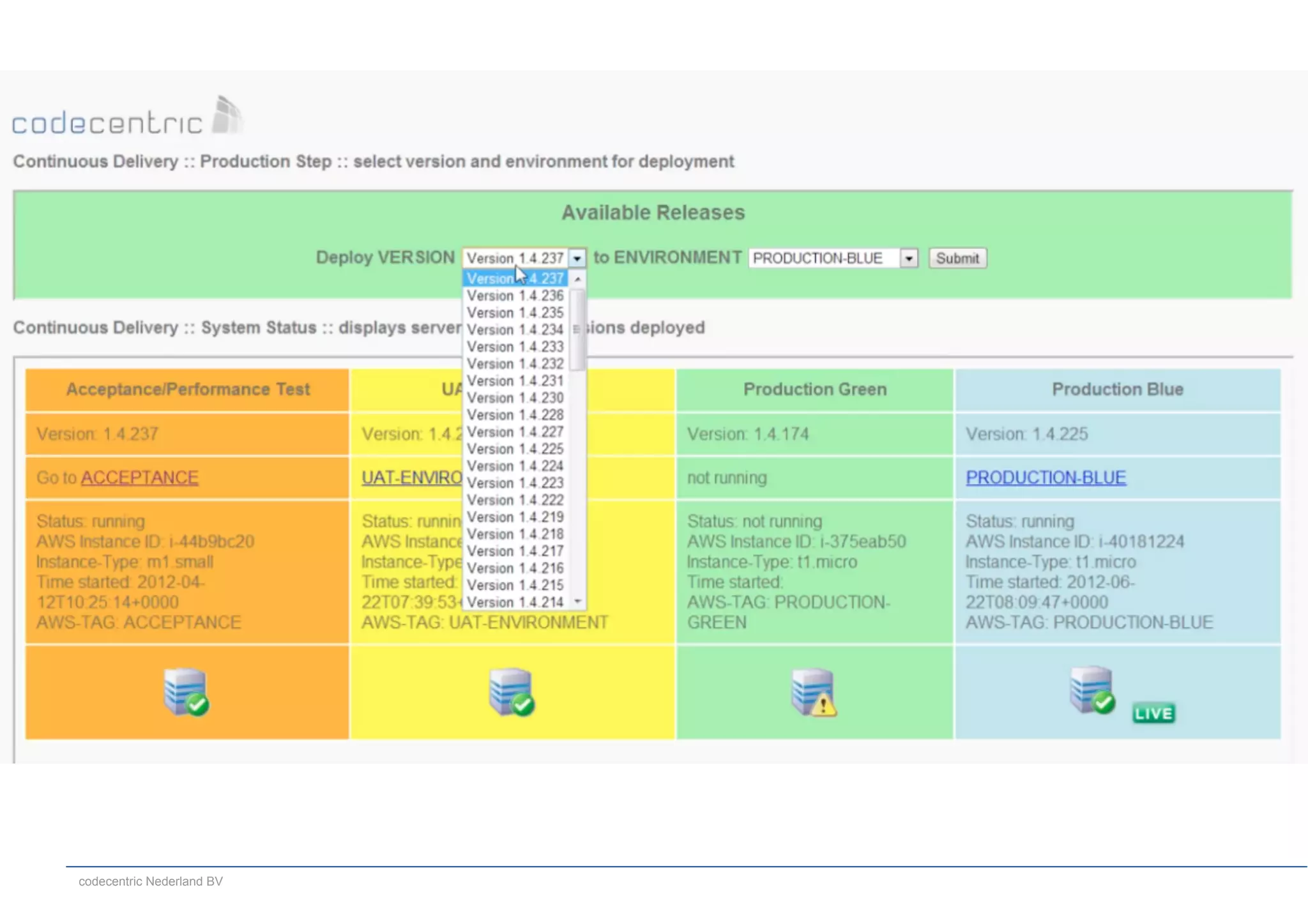Click the Production Green server warning icon

[x=814, y=692]
